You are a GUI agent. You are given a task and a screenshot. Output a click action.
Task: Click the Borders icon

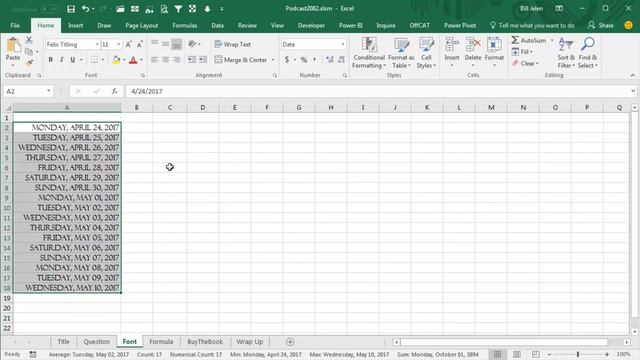pyautogui.click(x=94, y=60)
